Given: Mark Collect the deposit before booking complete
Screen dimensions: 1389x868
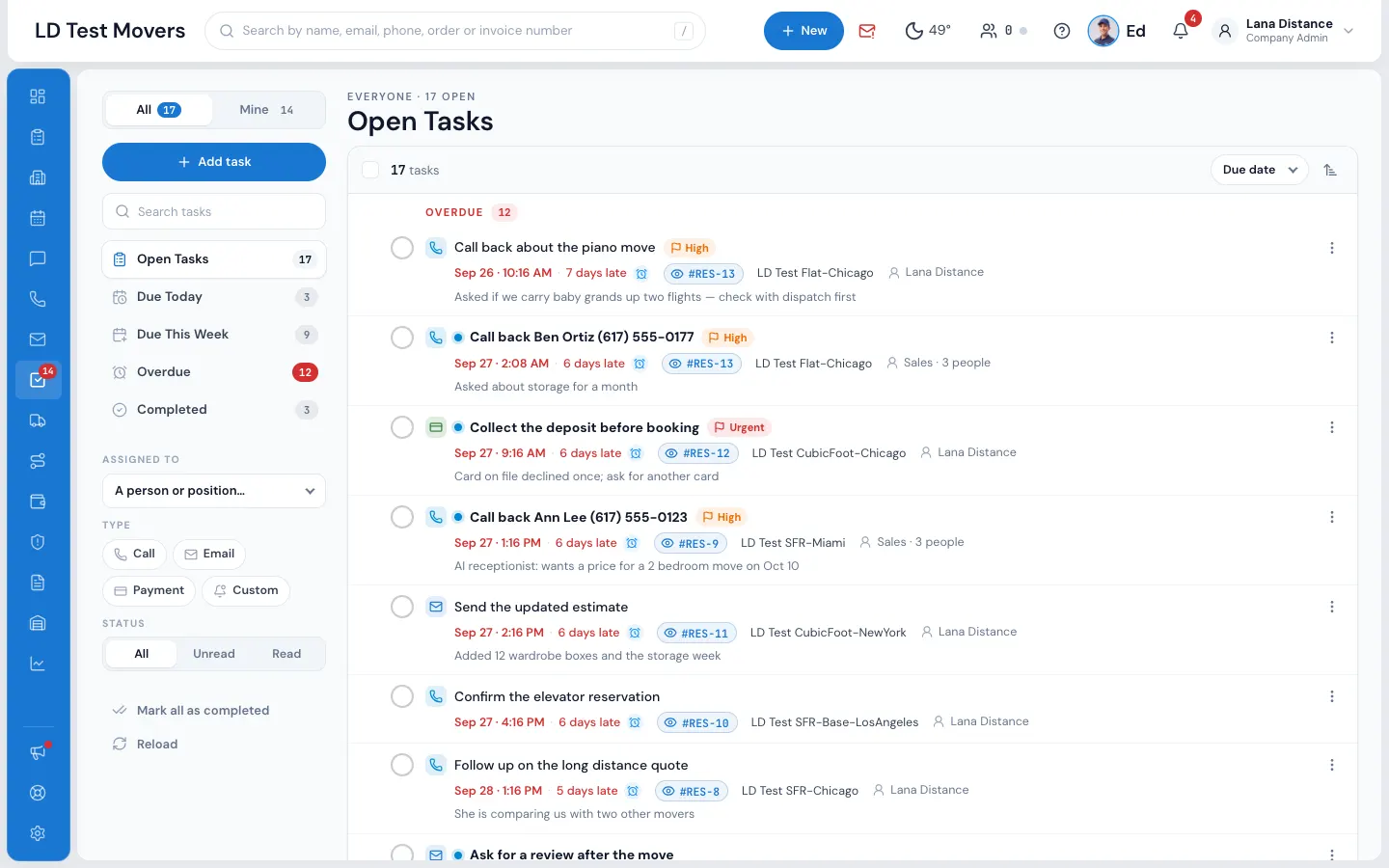Looking at the screenshot, I should pos(402,427).
